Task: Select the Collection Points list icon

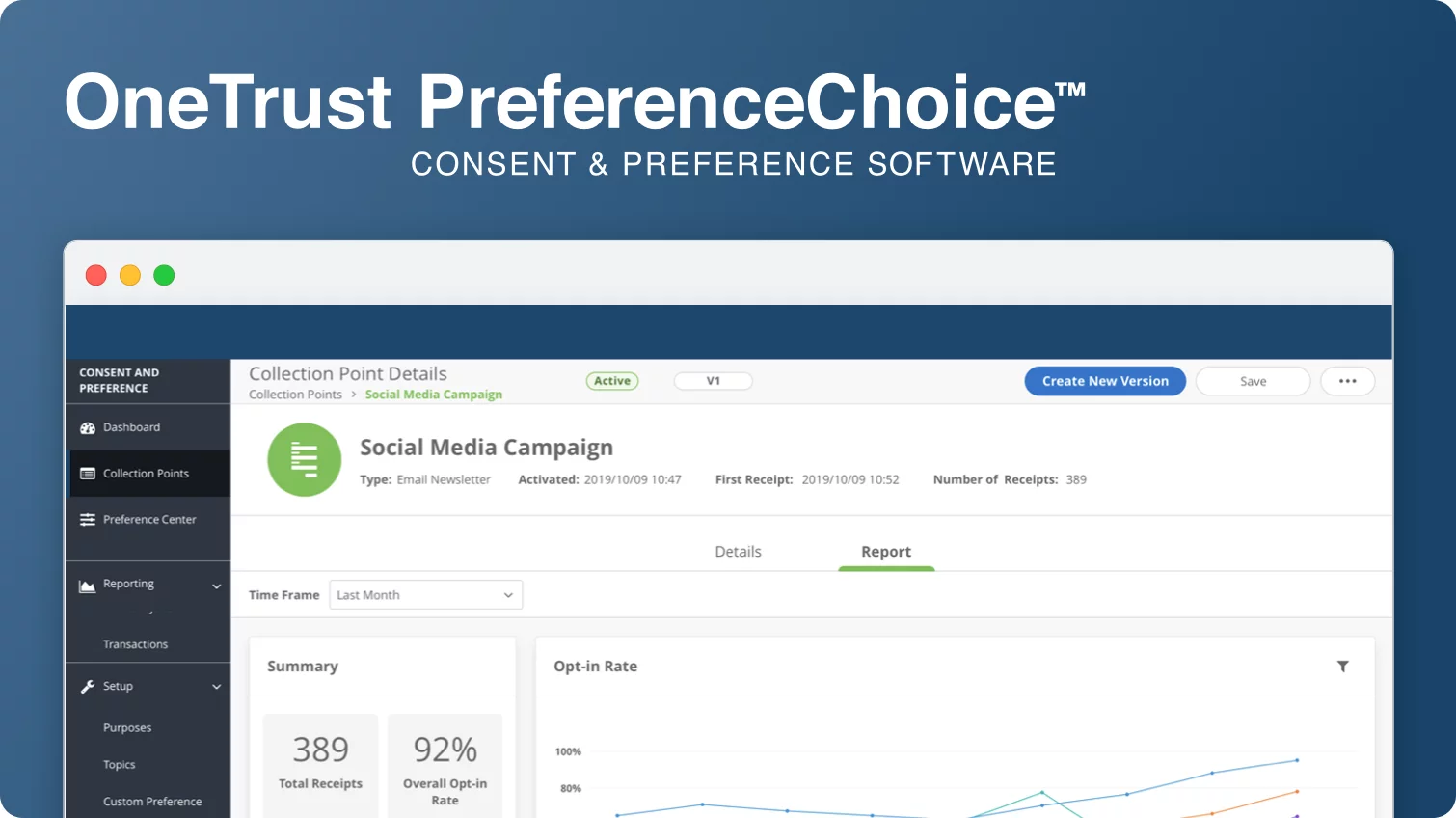Action: 88,474
